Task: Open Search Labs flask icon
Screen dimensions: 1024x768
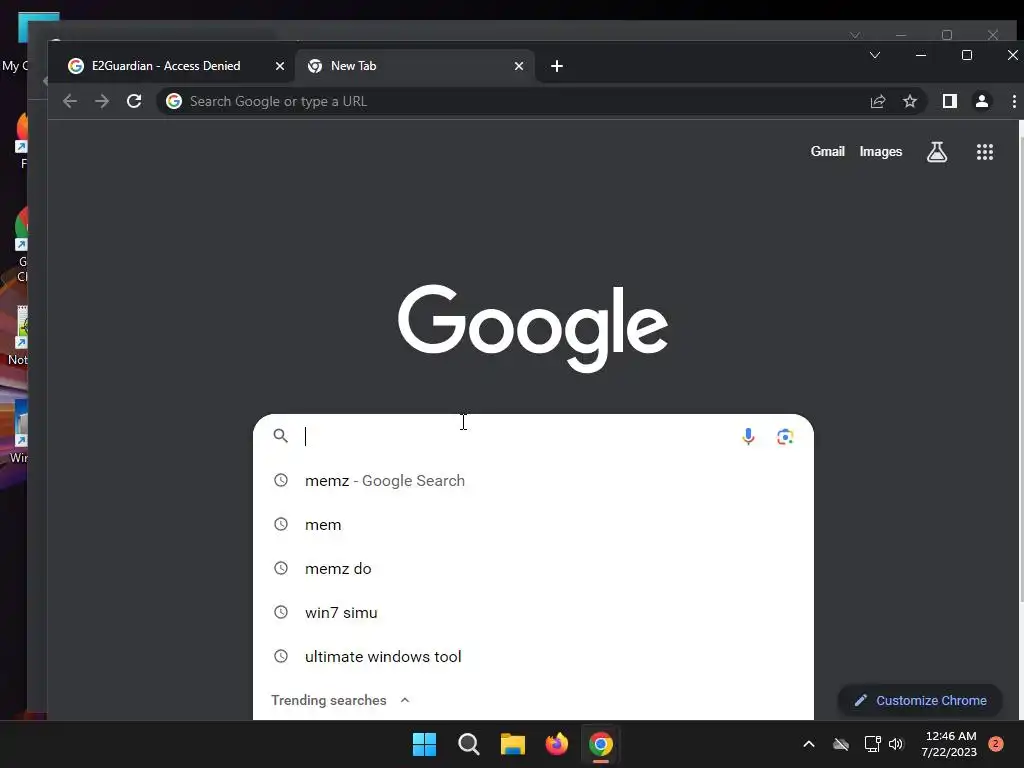Action: coord(936,152)
